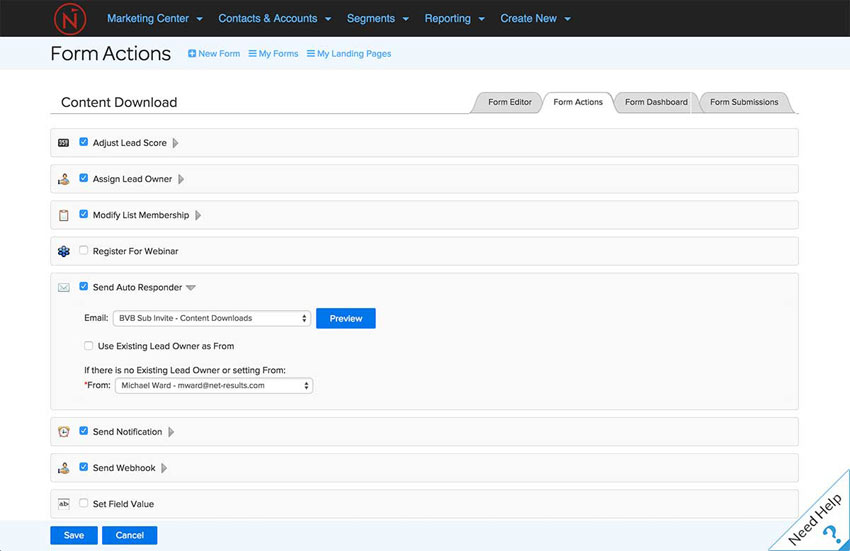Open the From sender dropdown
The width and height of the screenshot is (850, 551).
pos(213,385)
